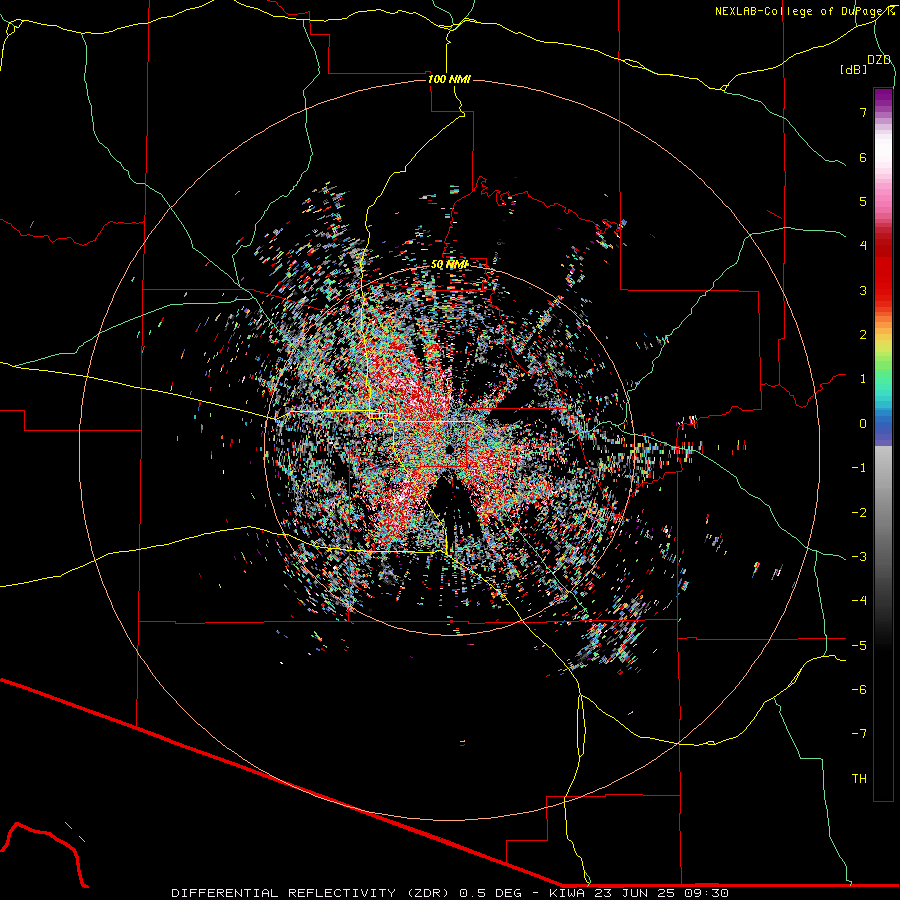Click the positive 5 scale value

(x=863, y=201)
